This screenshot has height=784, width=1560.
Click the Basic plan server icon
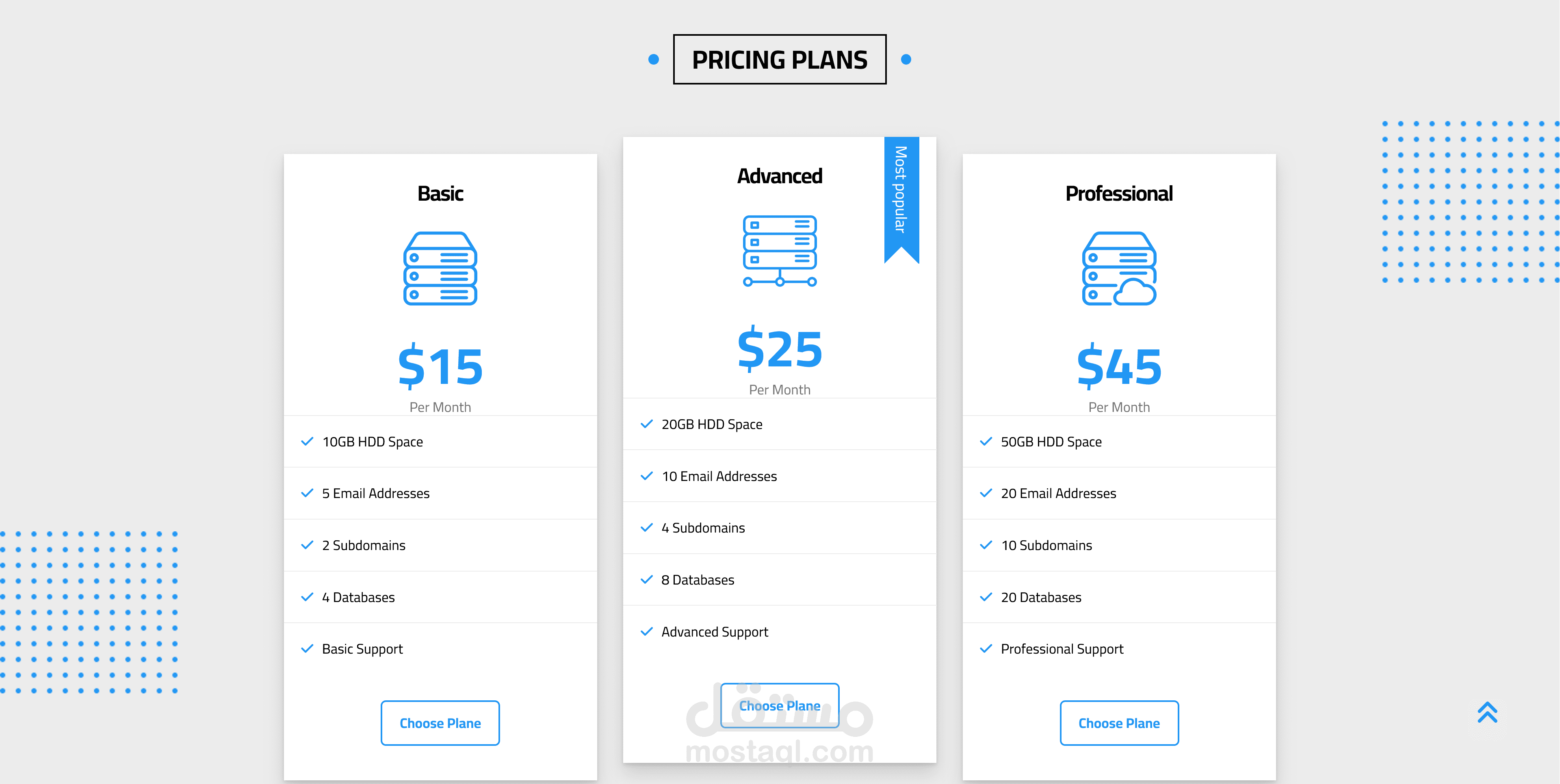(440, 269)
